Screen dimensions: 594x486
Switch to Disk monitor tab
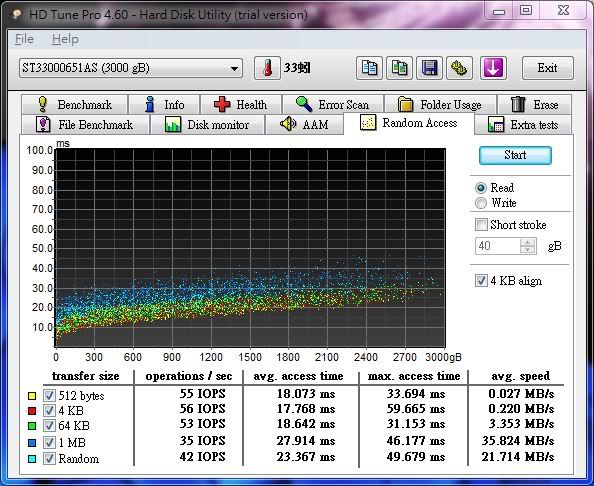[x=207, y=124]
